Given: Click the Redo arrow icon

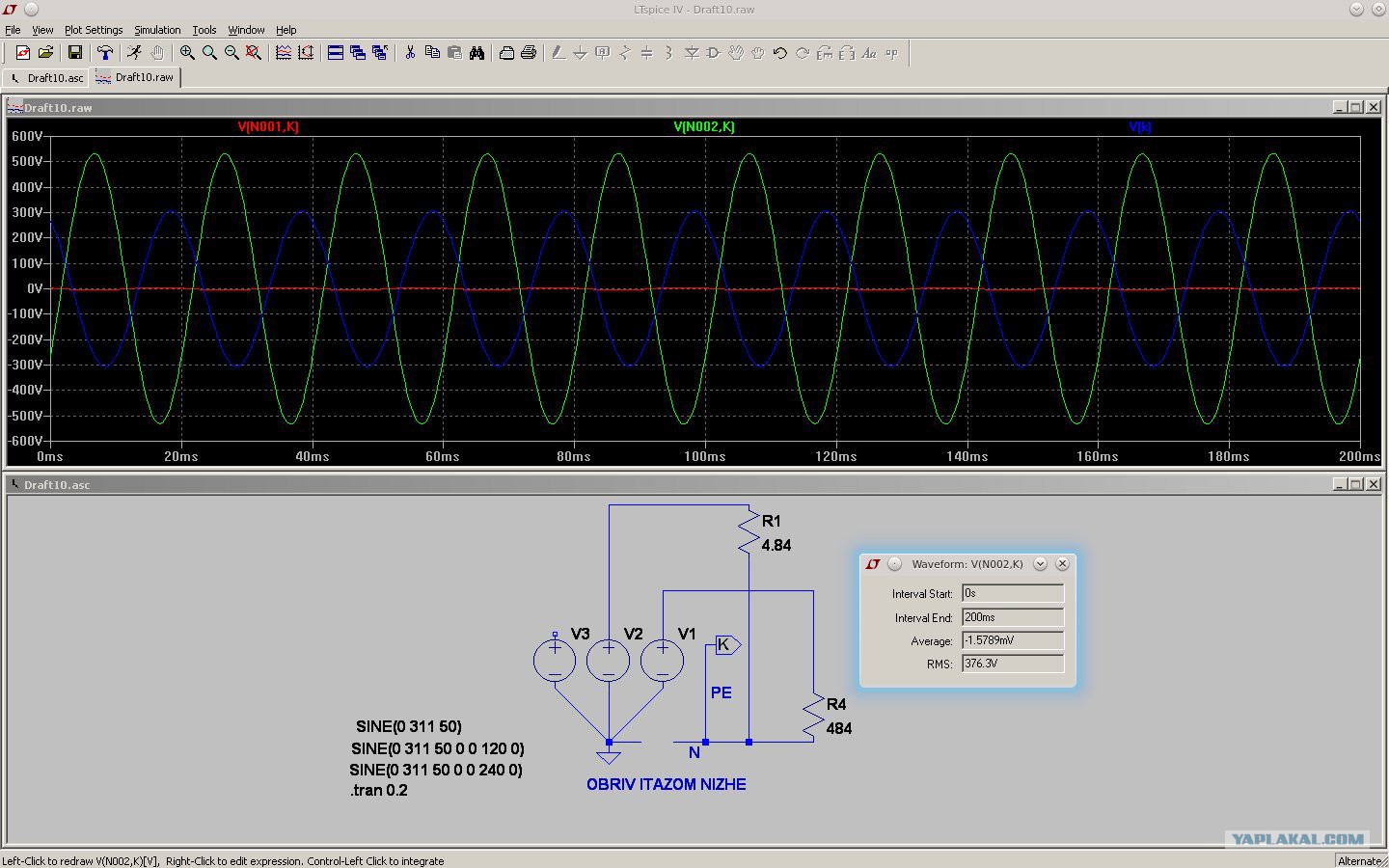Looking at the screenshot, I should point(803,53).
